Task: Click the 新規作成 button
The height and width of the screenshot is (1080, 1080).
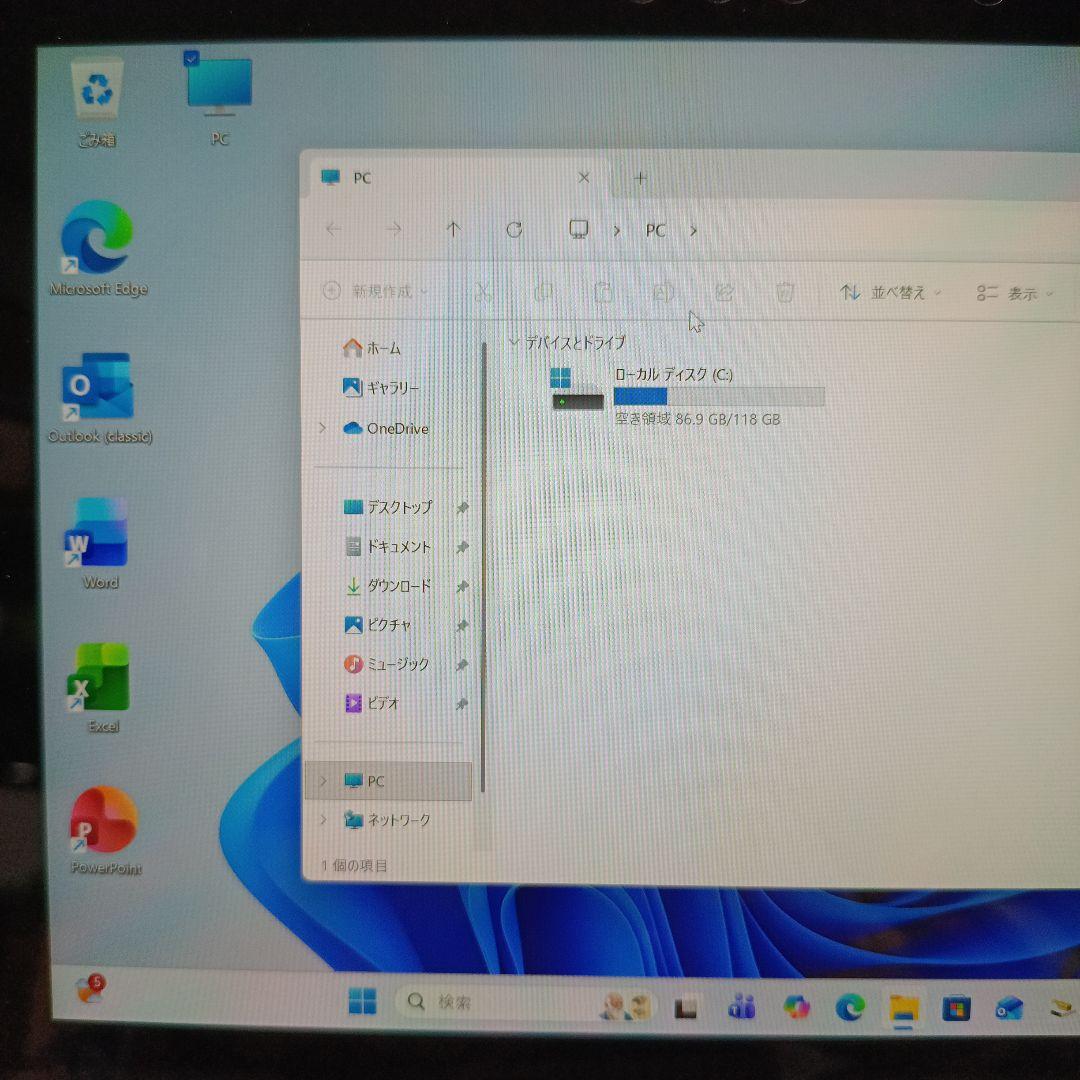Action: point(374,291)
